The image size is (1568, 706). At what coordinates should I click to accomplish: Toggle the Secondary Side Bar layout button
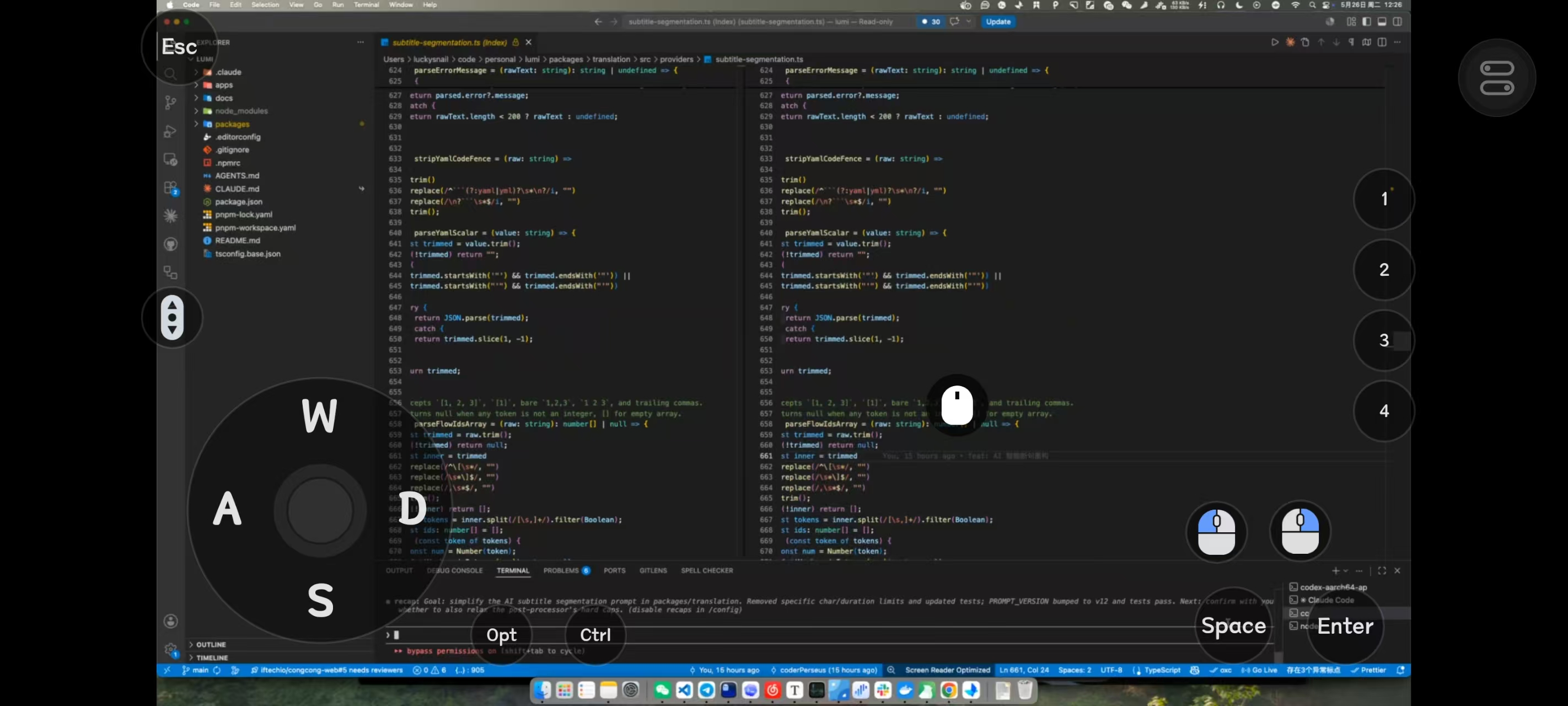pyautogui.click(x=1398, y=22)
